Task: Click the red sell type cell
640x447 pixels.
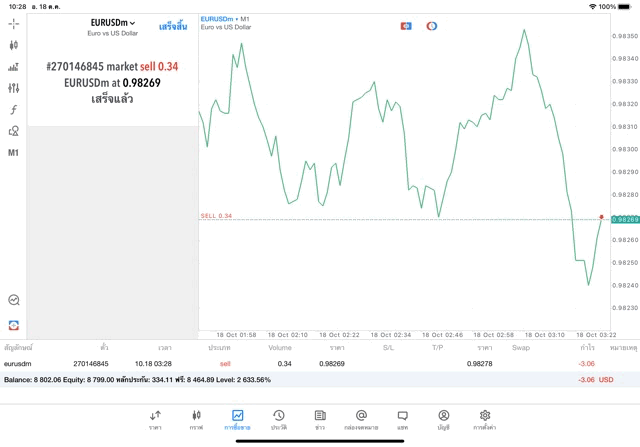Action: click(225, 364)
